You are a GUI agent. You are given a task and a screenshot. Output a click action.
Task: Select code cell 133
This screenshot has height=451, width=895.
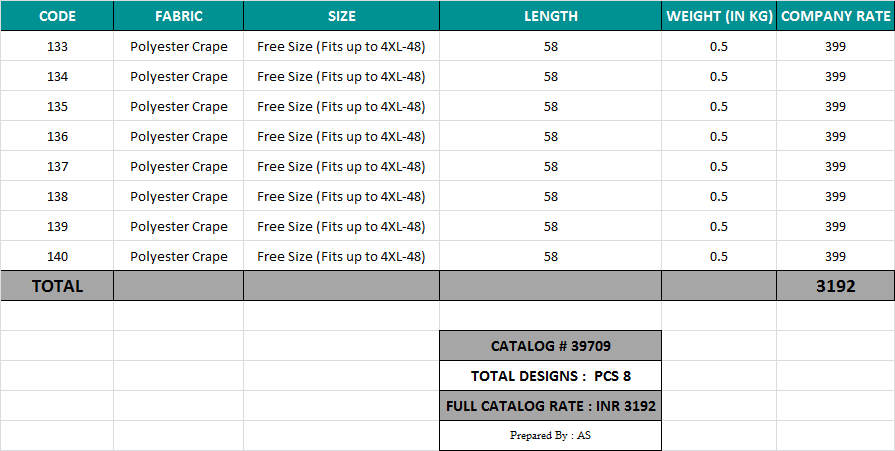point(57,47)
